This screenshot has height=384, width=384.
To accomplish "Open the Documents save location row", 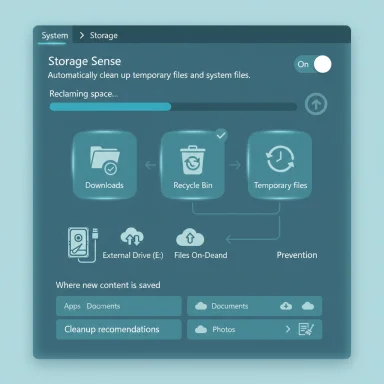I will [x=254, y=306].
